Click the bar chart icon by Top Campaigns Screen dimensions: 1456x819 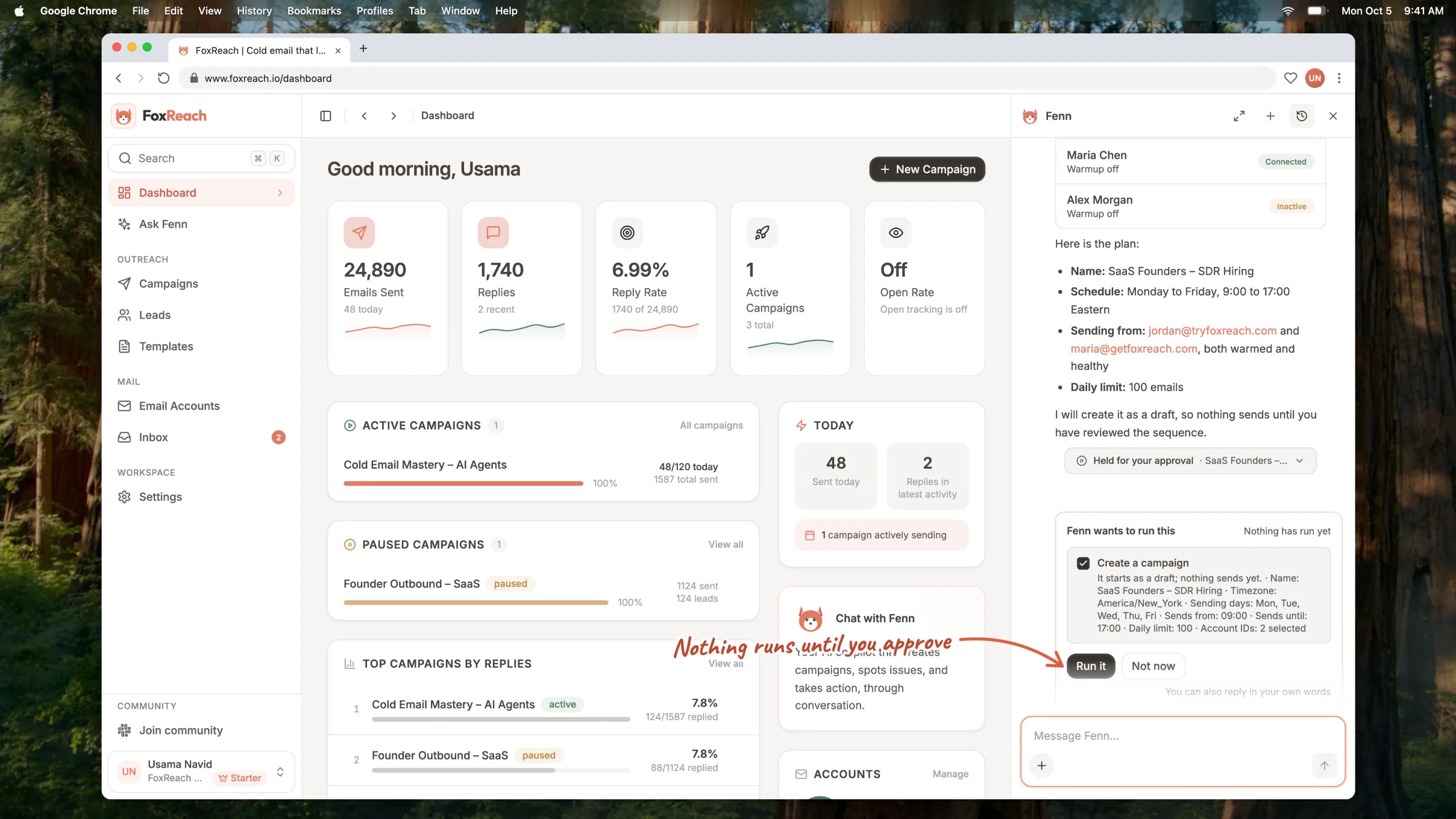(x=350, y=664)
